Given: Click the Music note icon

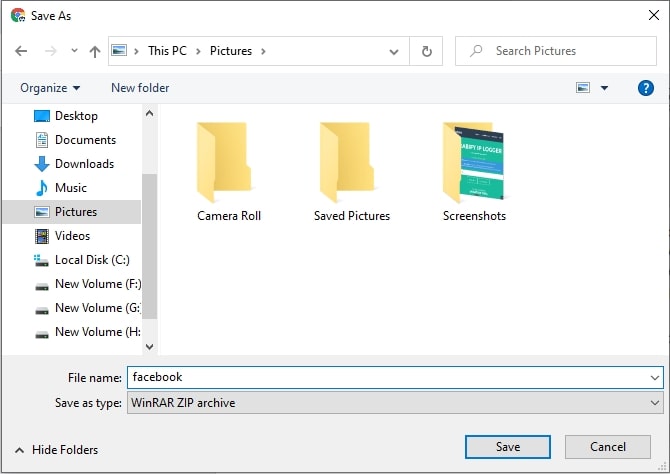Looking at the screenshot, I should click(41, 188).
